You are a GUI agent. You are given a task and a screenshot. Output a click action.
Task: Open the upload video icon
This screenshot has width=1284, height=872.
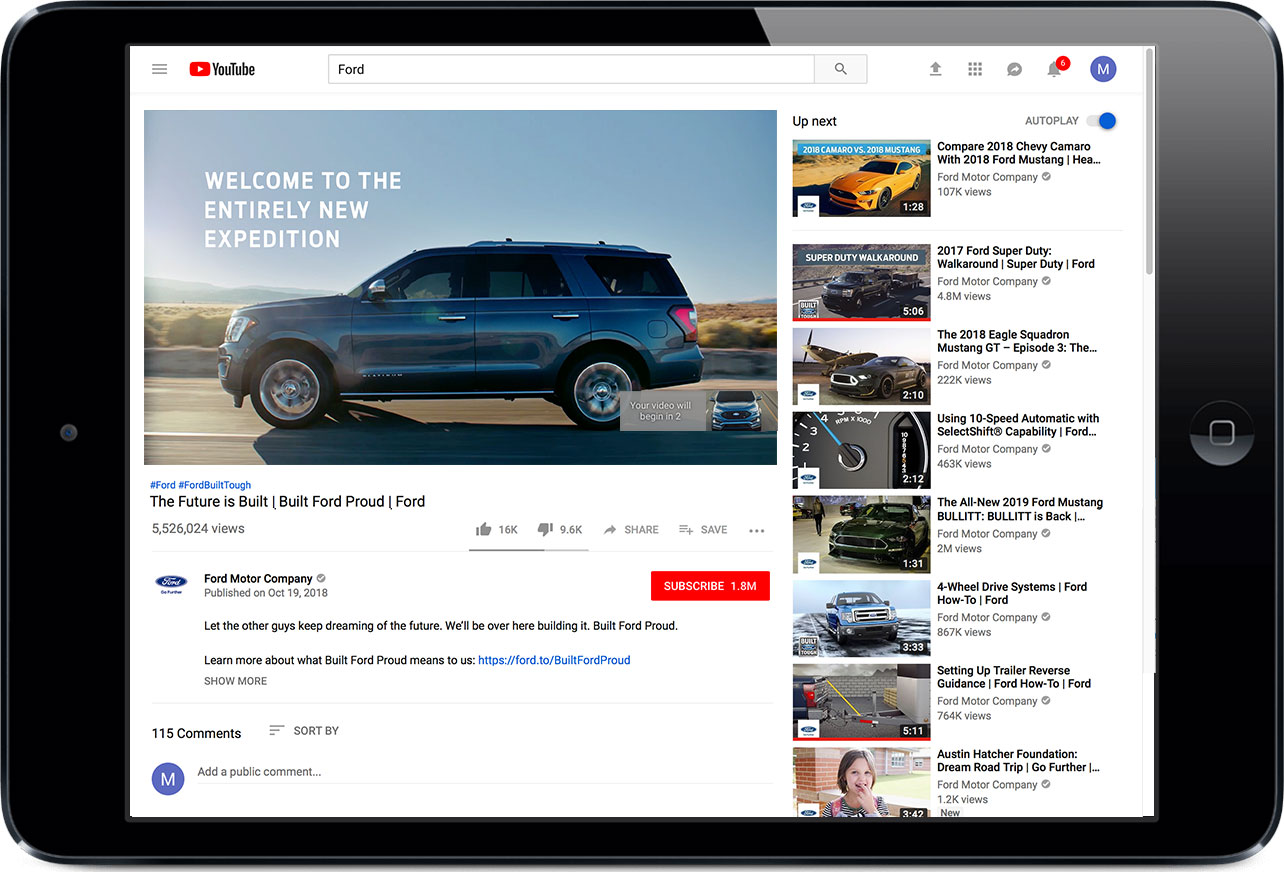pyautogui.click(x=935, y=69)
